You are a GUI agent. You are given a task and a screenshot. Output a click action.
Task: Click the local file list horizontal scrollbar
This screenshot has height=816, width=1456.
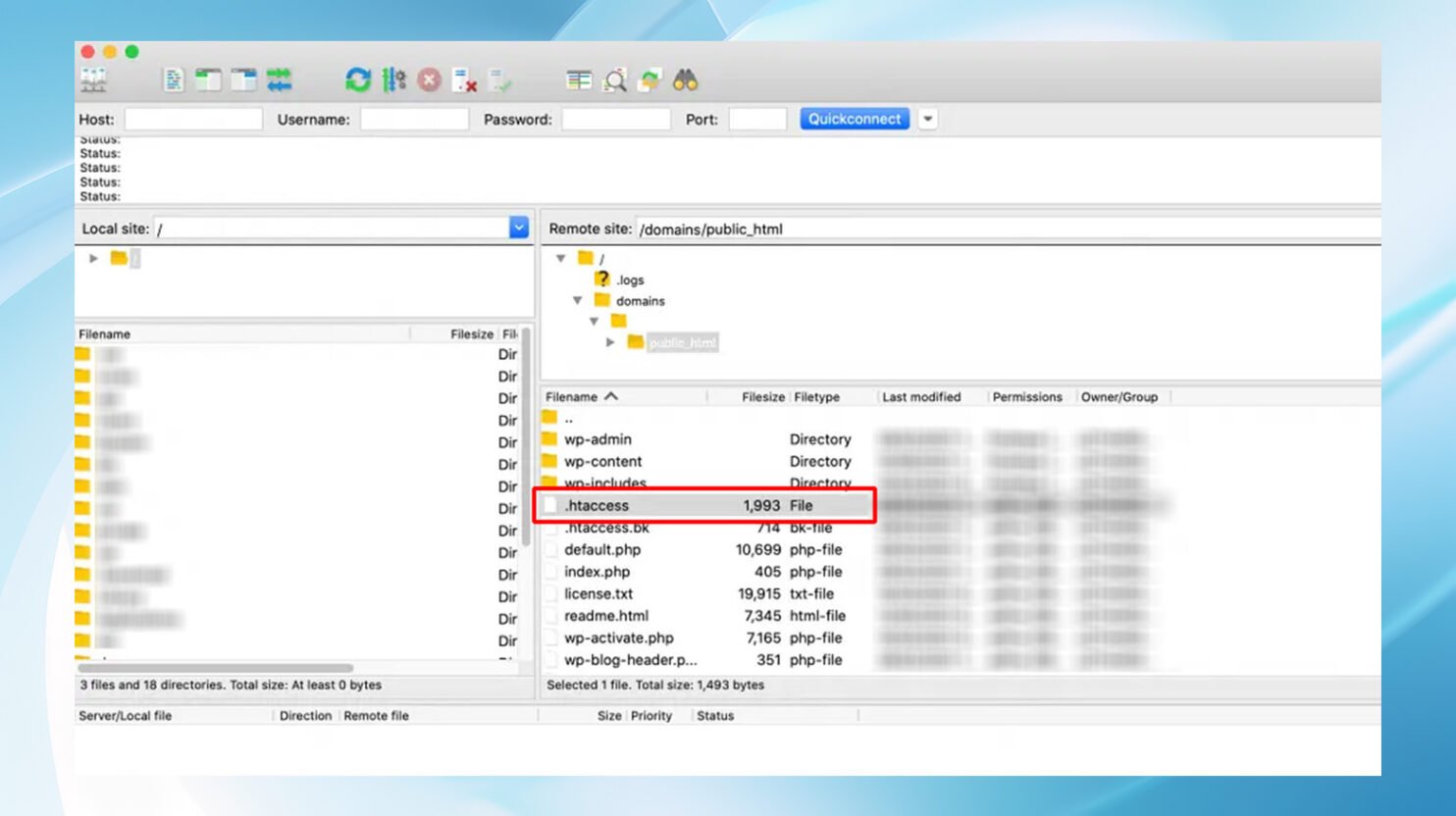(216, 668)
